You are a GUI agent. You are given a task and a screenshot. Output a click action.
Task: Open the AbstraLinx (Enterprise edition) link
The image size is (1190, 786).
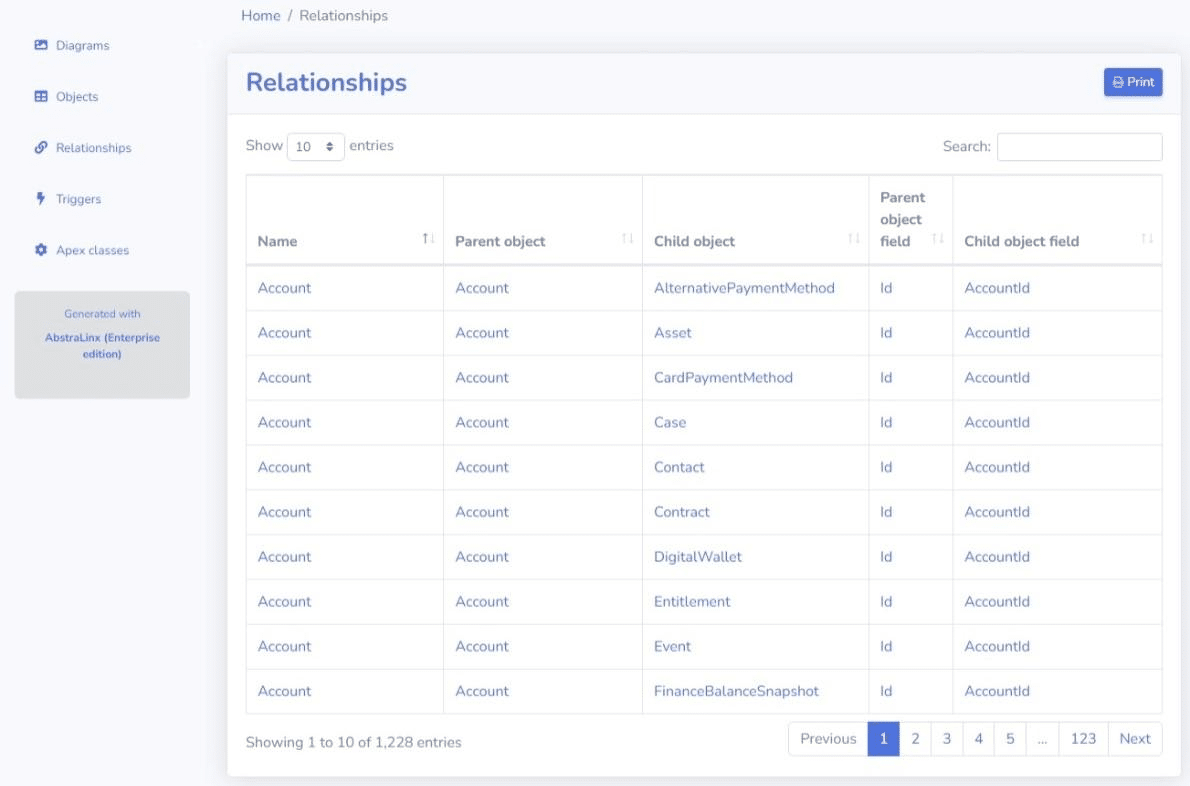102,345
